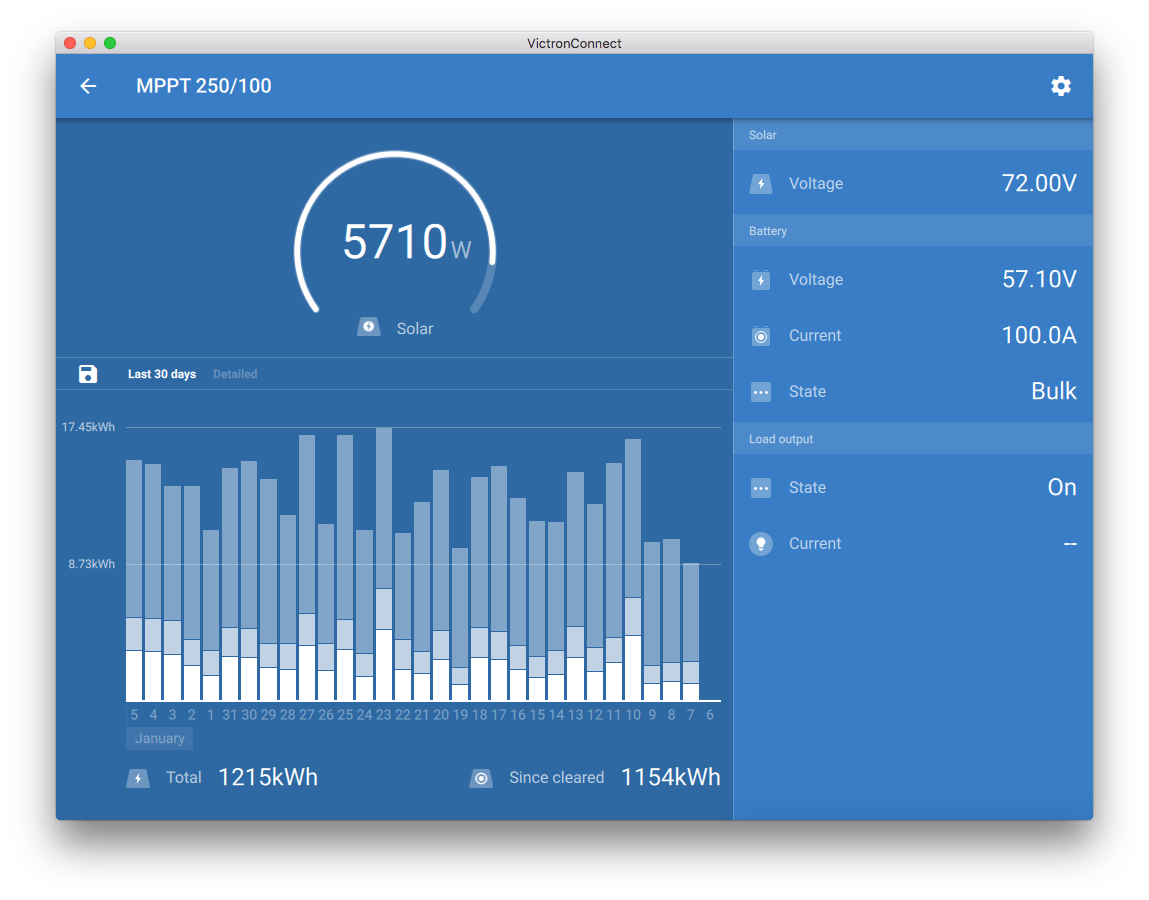
Task: Click the January month label
Action: (x=160, y=739)
